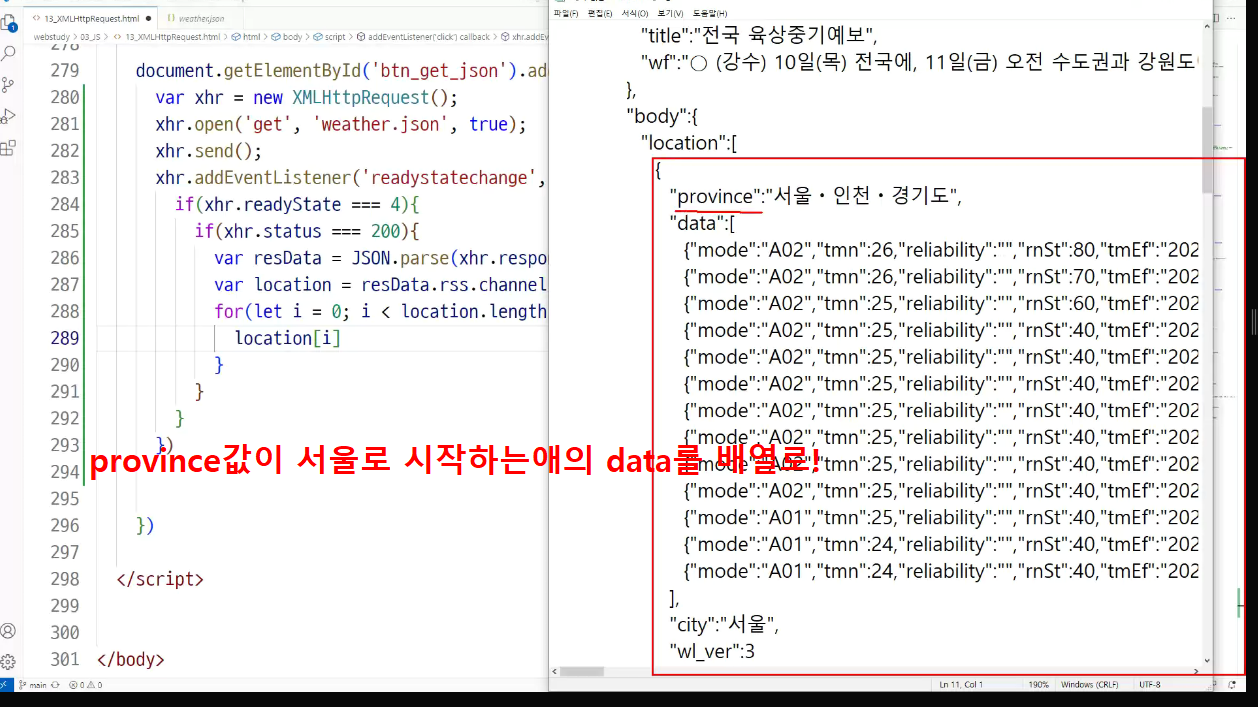Image resolution: width=1258 pixels, height=707 pixels.
Task: Click the data row with "rnSt":70
Action: coord(941,277)
